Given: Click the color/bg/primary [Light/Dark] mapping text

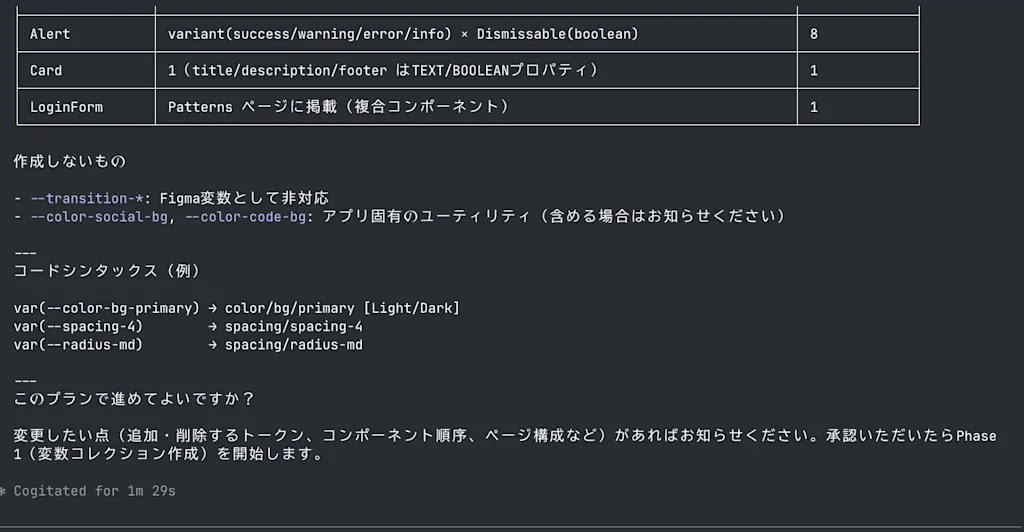Looking at the screenshot, I should [342, 308].
